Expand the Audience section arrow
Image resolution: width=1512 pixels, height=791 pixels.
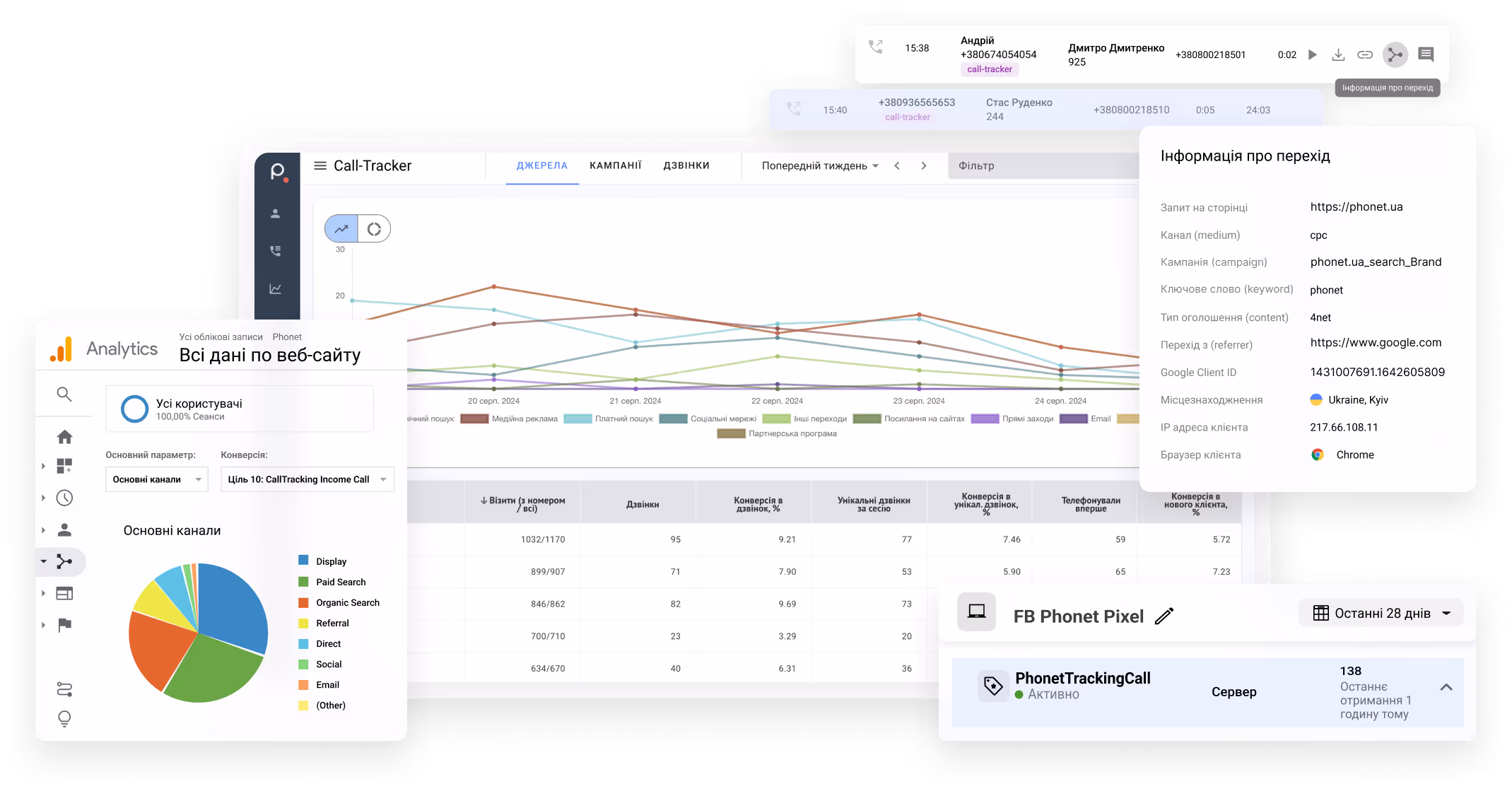43,529
